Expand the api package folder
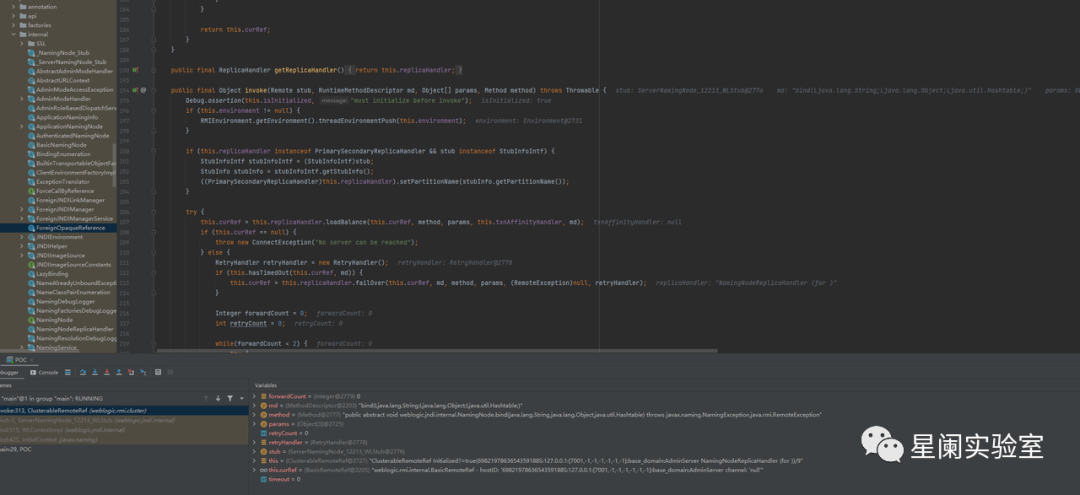The width and height of the screenshot is (1080, 495). pyautogui.click(x=13, y=16)
